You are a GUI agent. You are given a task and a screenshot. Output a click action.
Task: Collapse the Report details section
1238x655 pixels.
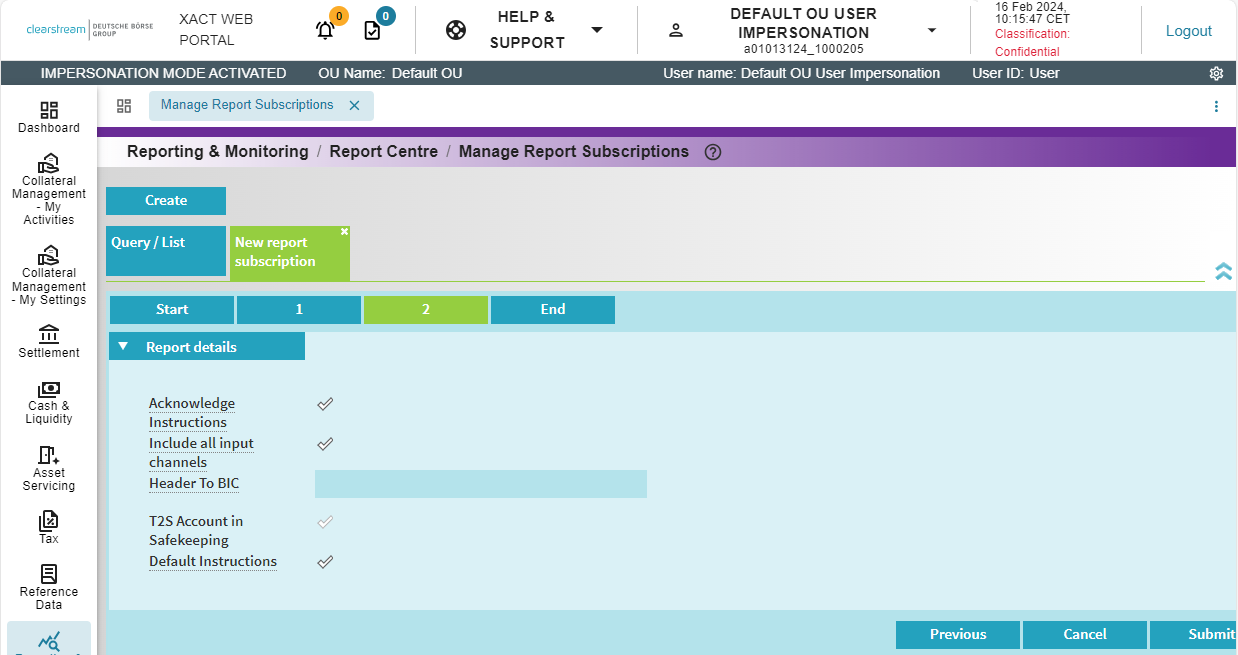pyautogui.click(x=124, y=345)
